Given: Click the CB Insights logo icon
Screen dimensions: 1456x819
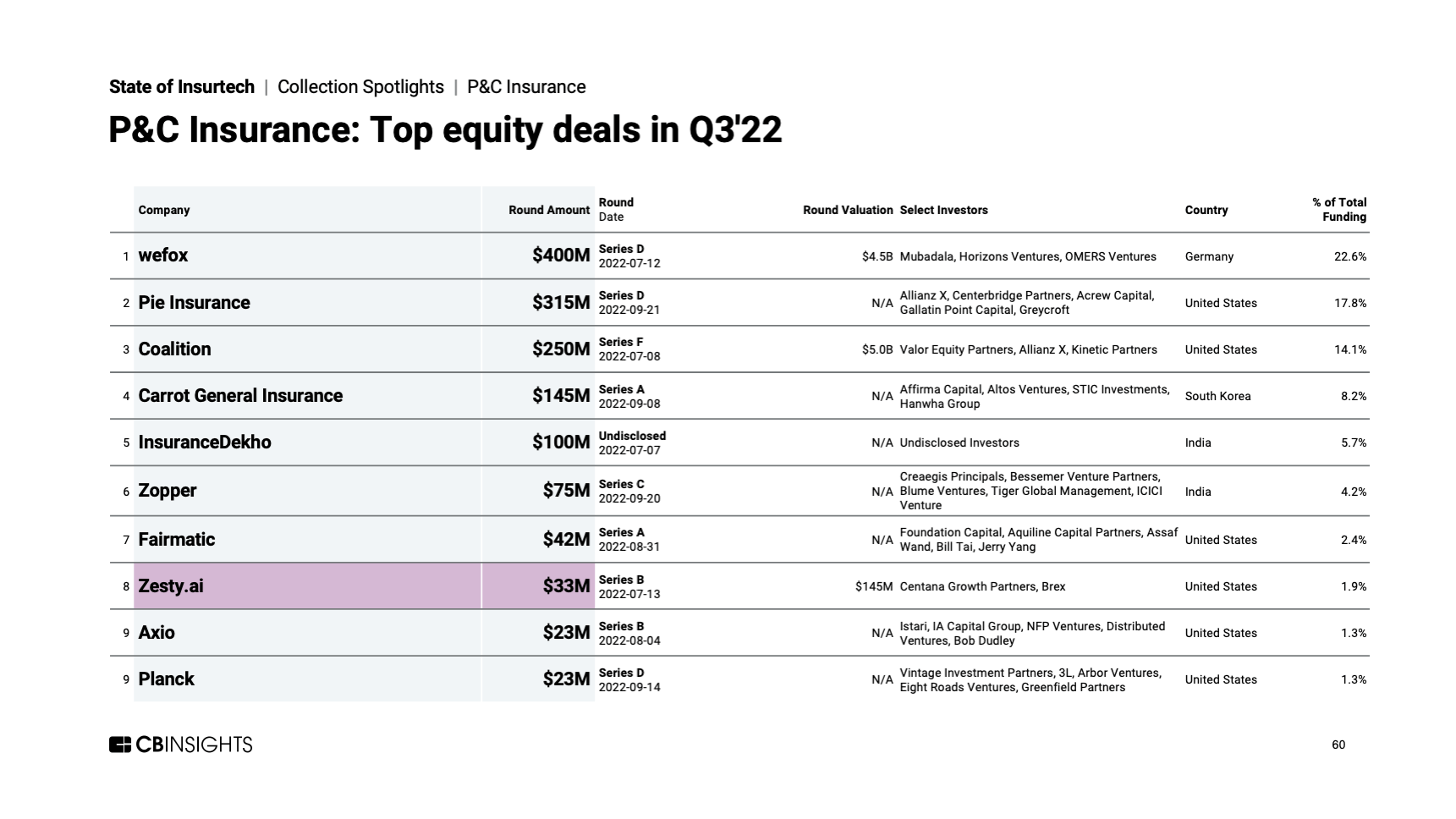Looking at the screenshot, I should (x=120, y=745).
